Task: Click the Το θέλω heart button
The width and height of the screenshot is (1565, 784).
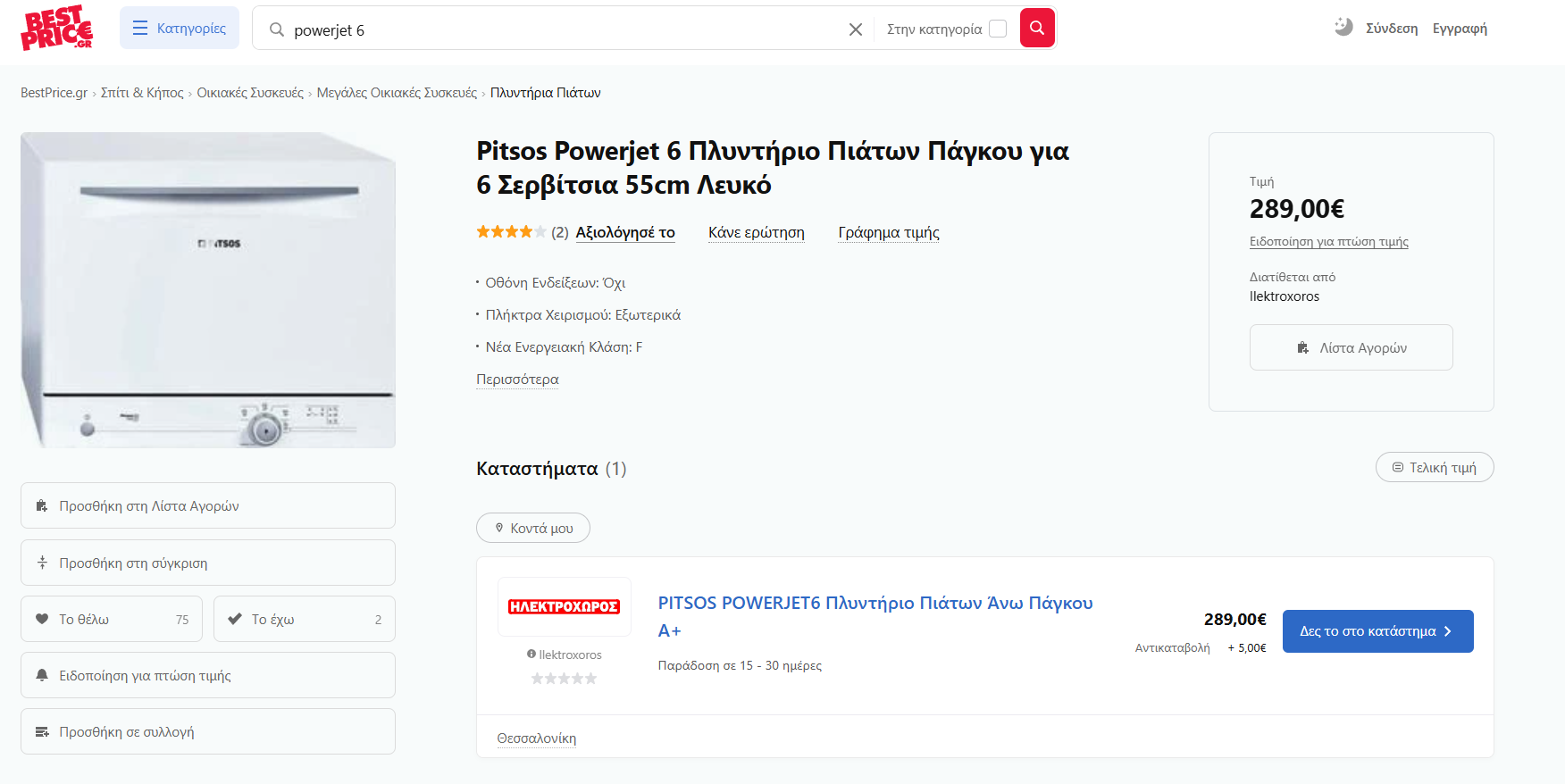Action: [112, 619]
